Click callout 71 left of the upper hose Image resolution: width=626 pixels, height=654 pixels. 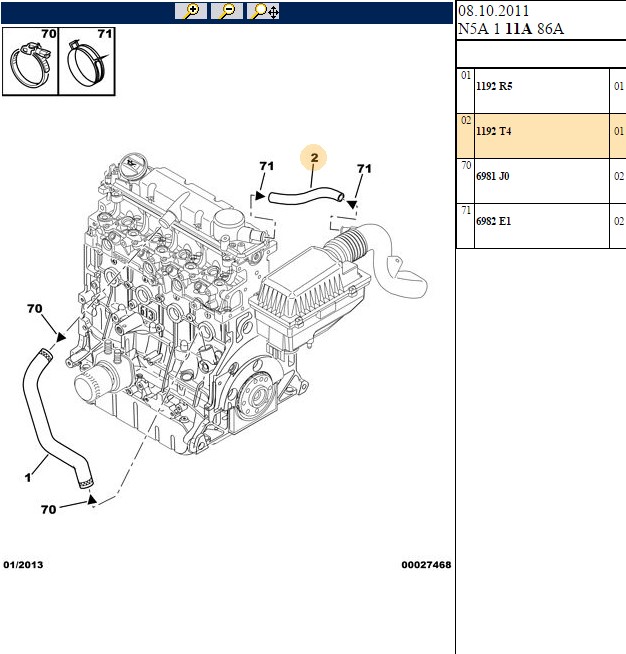[266, 166]
